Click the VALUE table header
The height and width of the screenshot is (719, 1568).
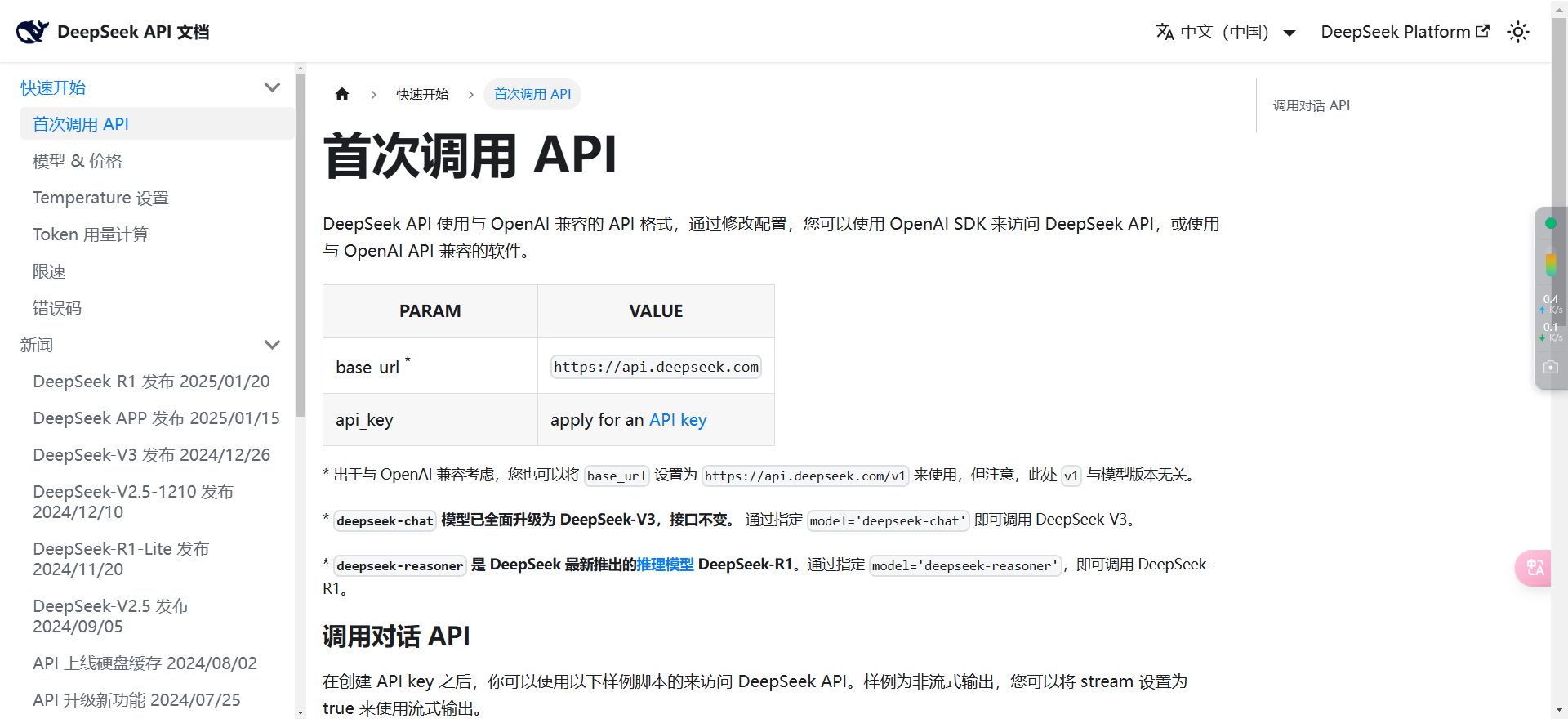tap(656, 311)
